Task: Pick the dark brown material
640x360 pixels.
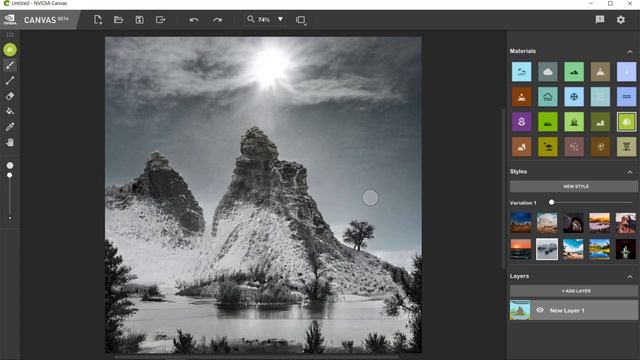Action: tap(600, 147)
